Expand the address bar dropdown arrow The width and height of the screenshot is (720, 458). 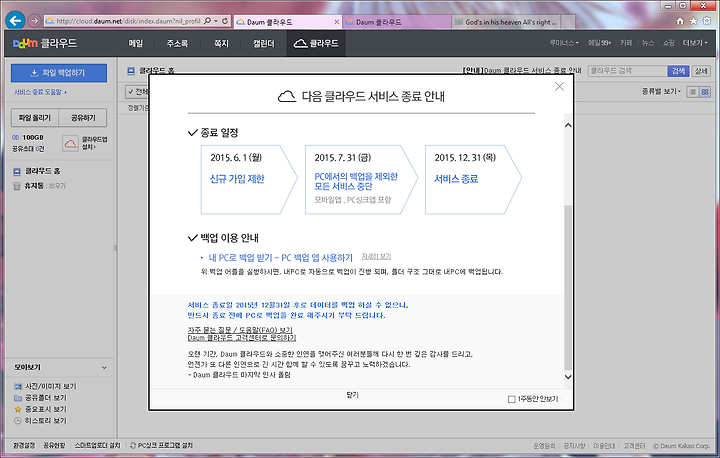pos(216,21)
